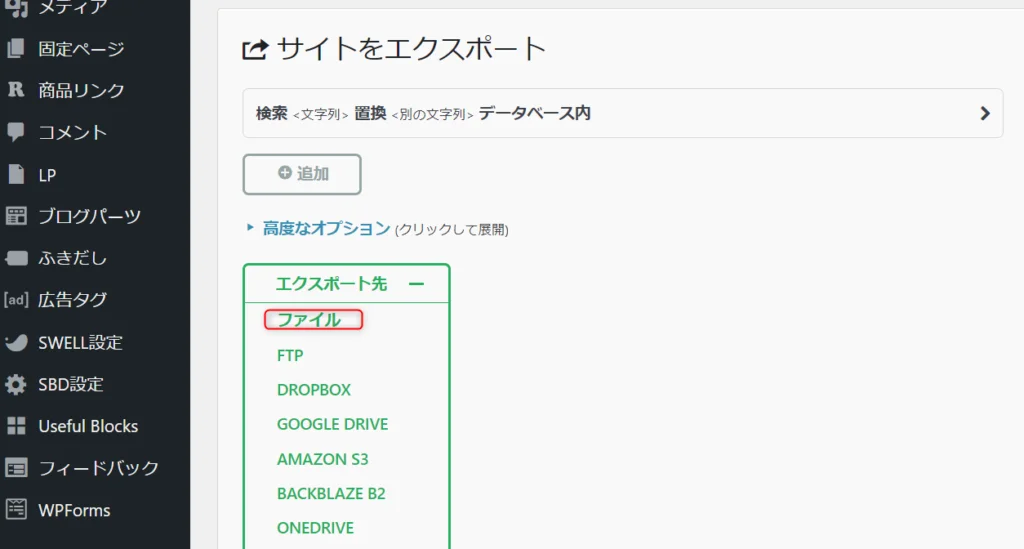Image resolution: width=1024 pixels, height=549 pixels.
Task: Click the Useful Blocks grid icon
Action: point(16,426)
